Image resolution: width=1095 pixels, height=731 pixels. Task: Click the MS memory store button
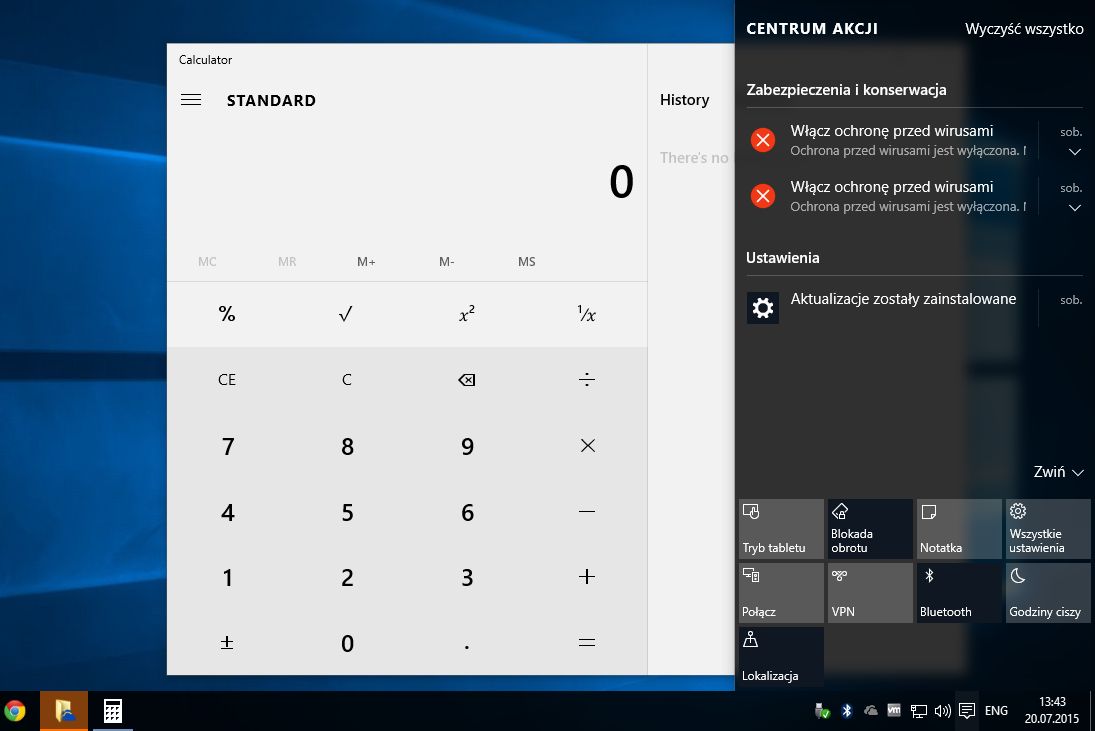527,261
